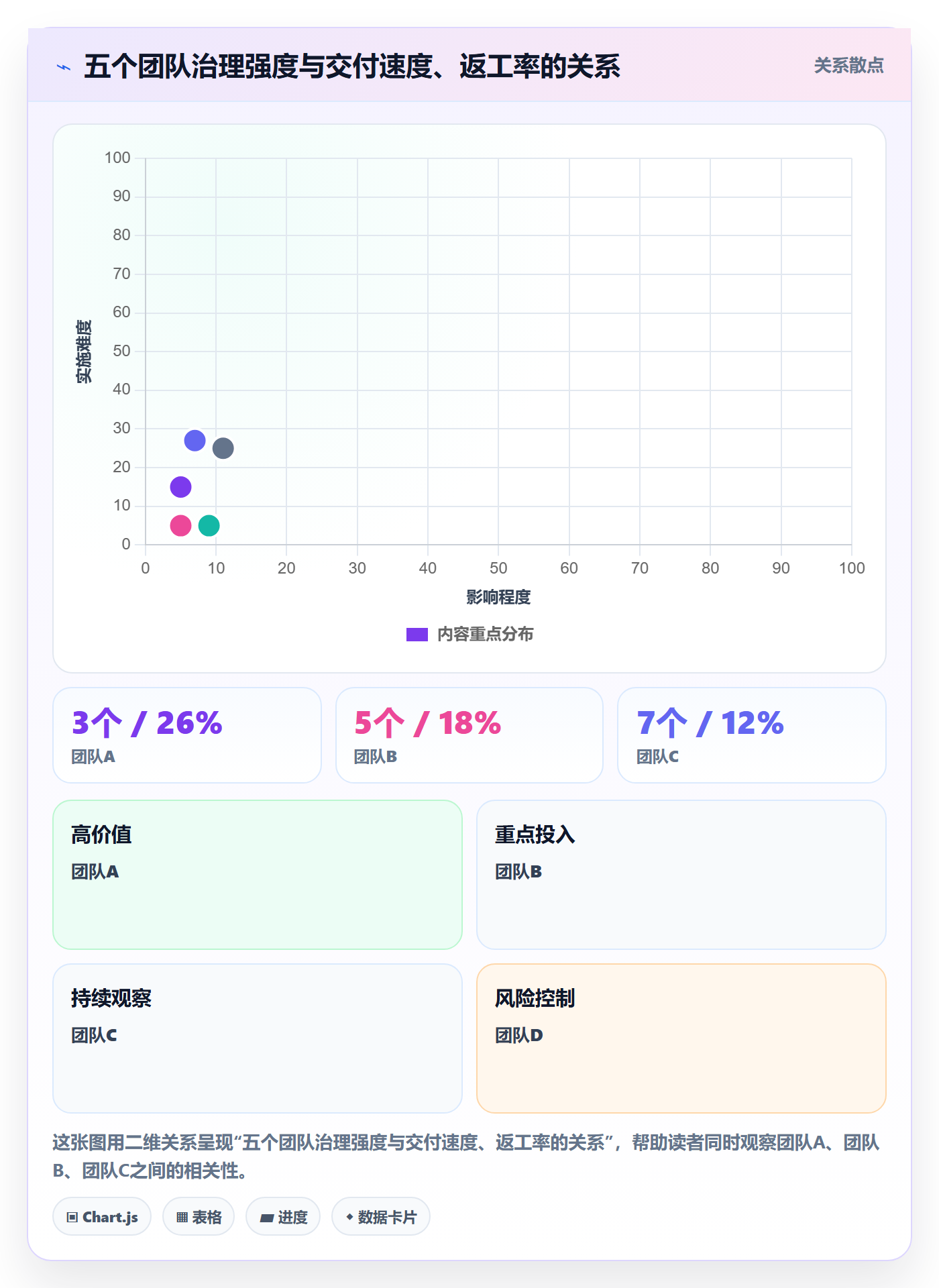Click the teal scatter data point

[x=209, y=525]
